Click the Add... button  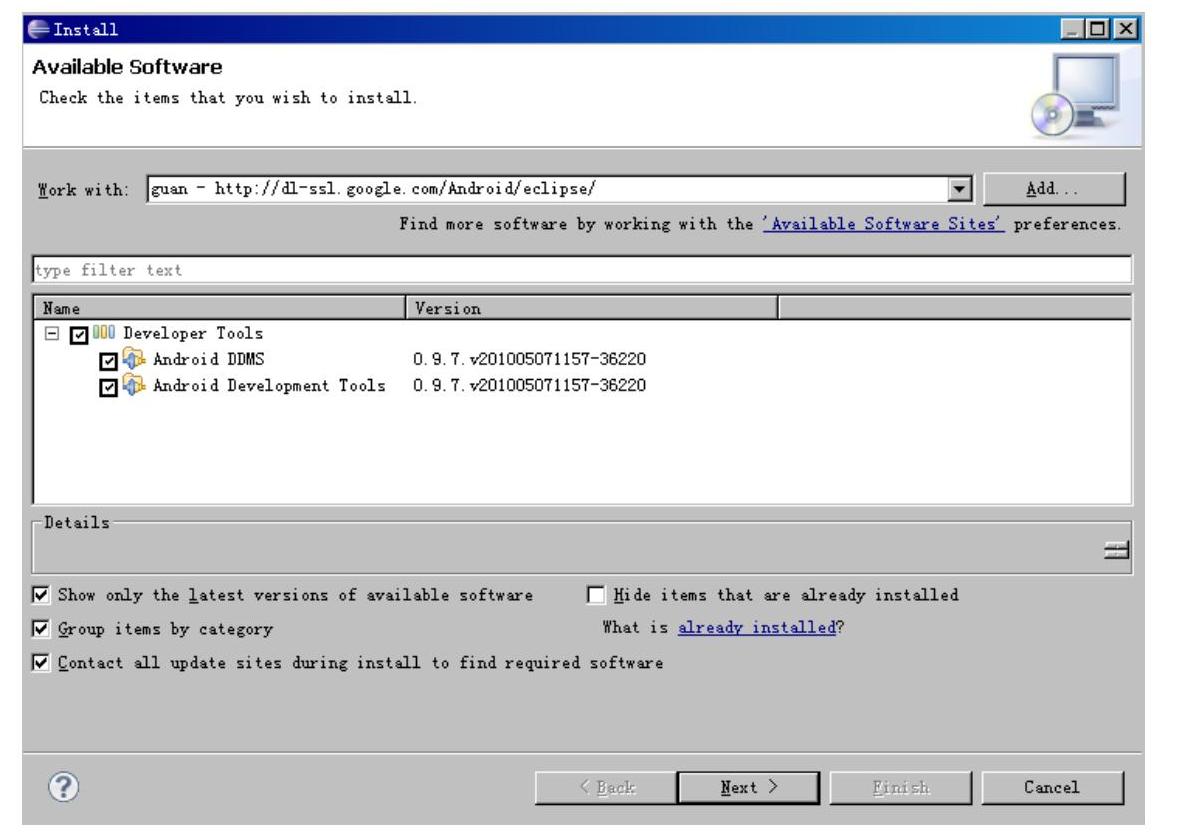tap(1053, 189)
